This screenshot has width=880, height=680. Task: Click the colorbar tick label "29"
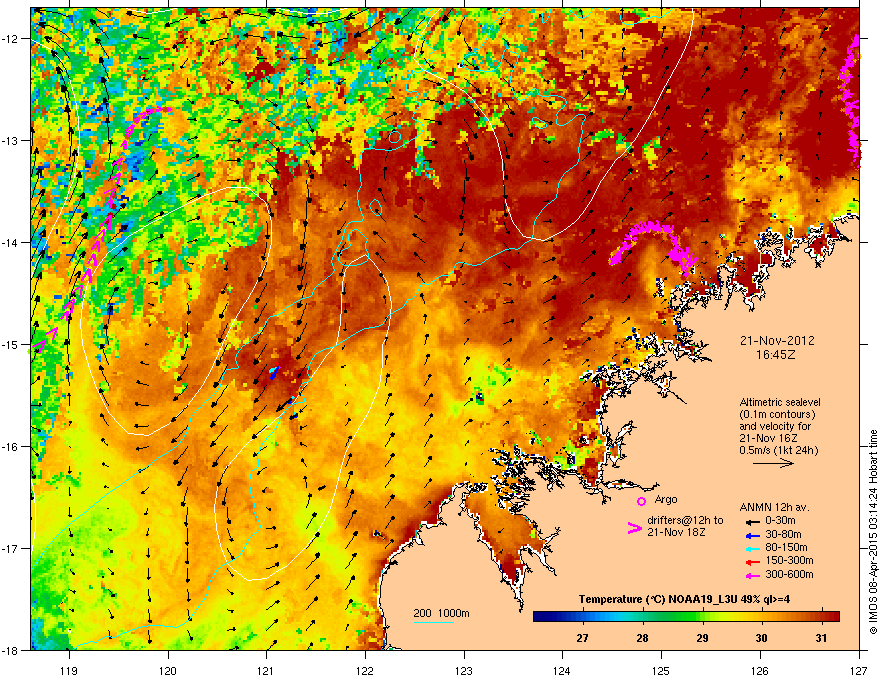click(x=702, y=638)
